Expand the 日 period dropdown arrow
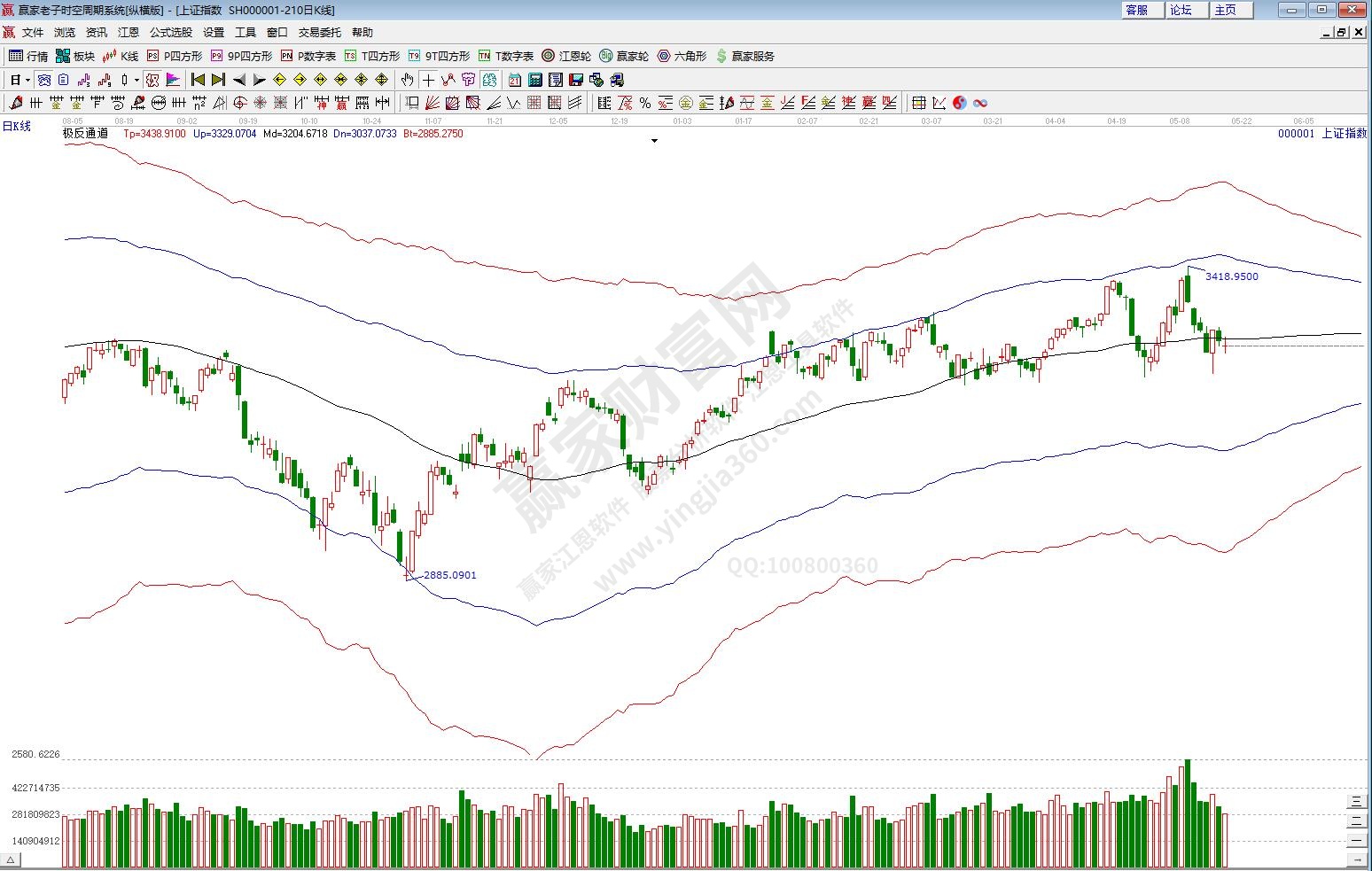 coord(27,80)
